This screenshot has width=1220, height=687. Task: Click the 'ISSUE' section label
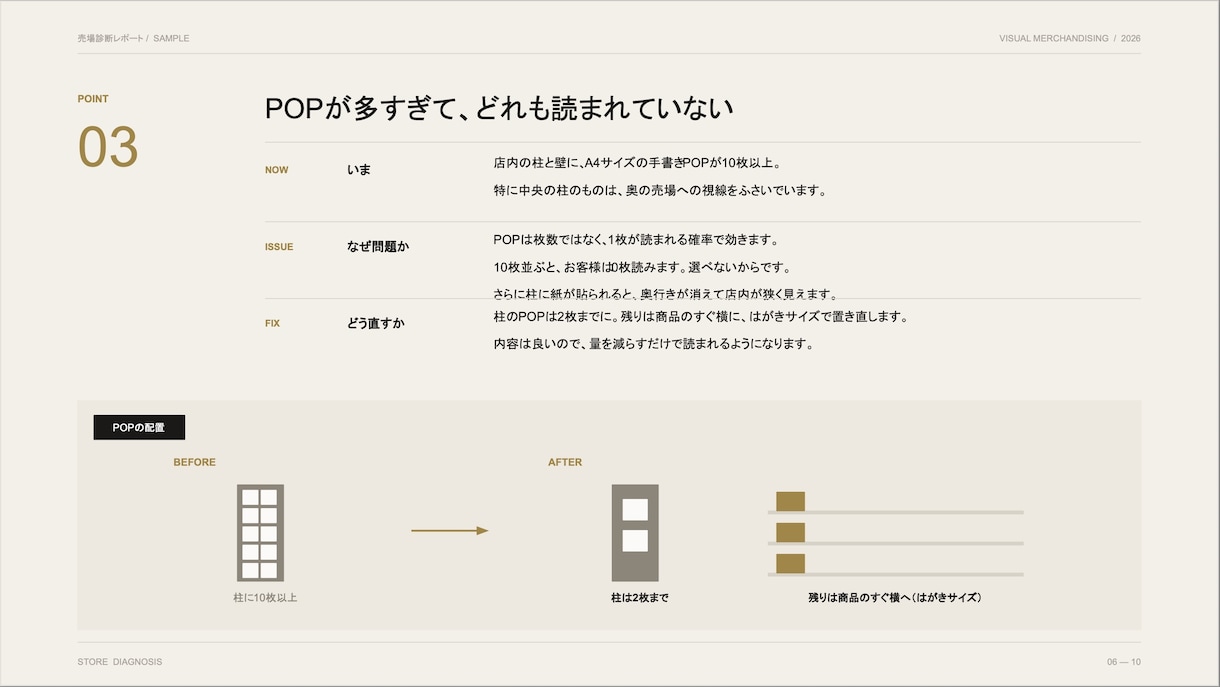tap(279, 247)
